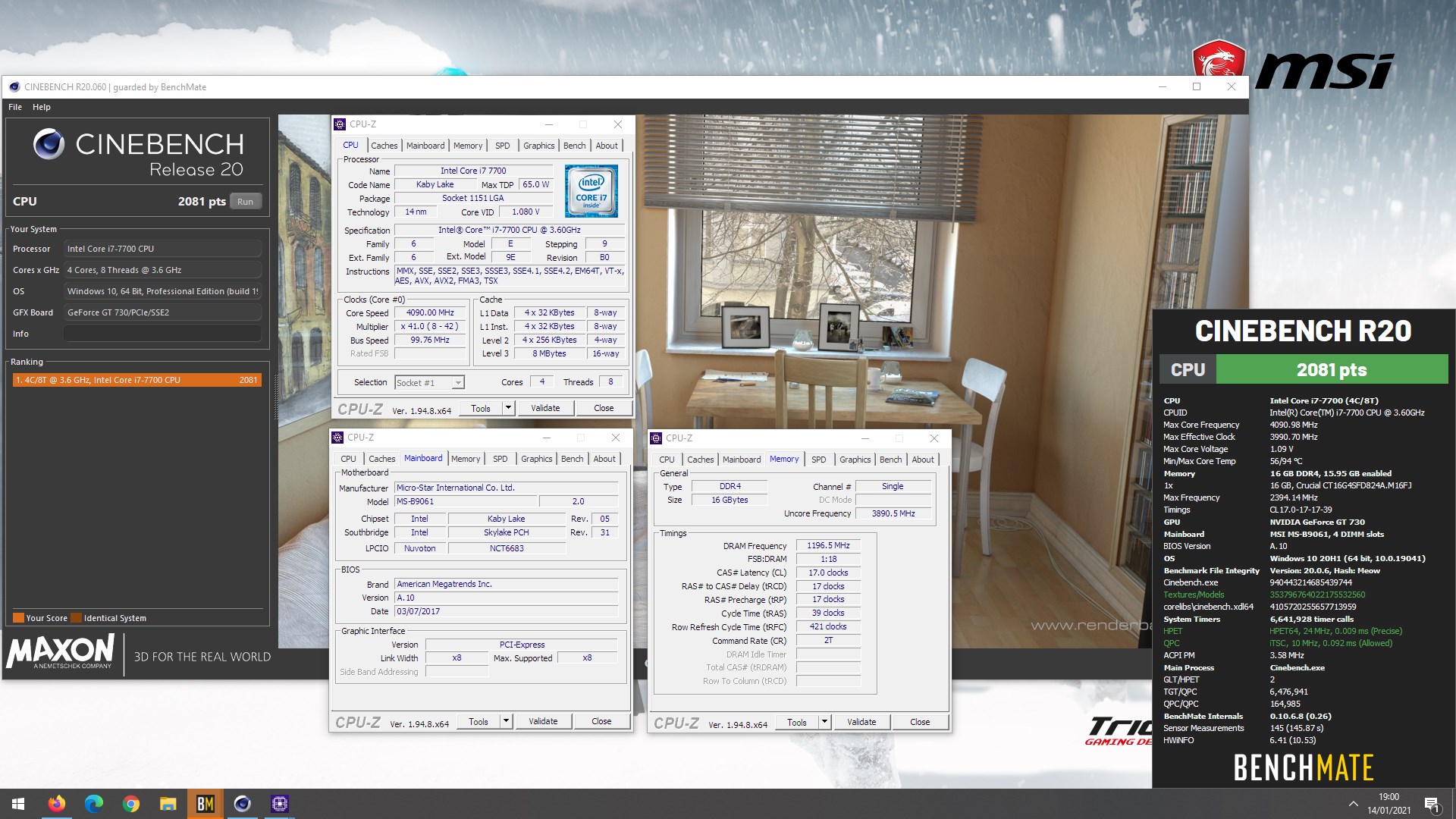Click Validate in top CPU-Z window
Viewport: 1456px width, 819px height.
tap(545, 409)
